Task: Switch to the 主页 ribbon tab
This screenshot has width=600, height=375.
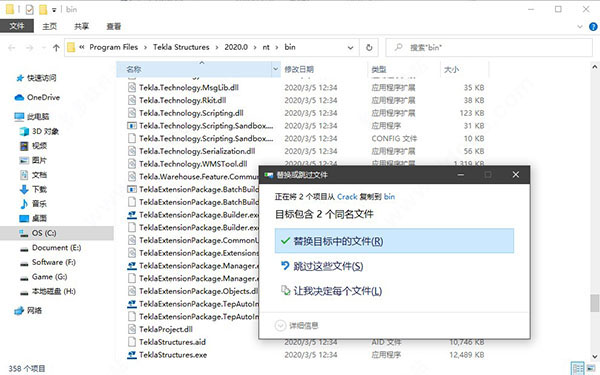Action: (x=49, y=26)
